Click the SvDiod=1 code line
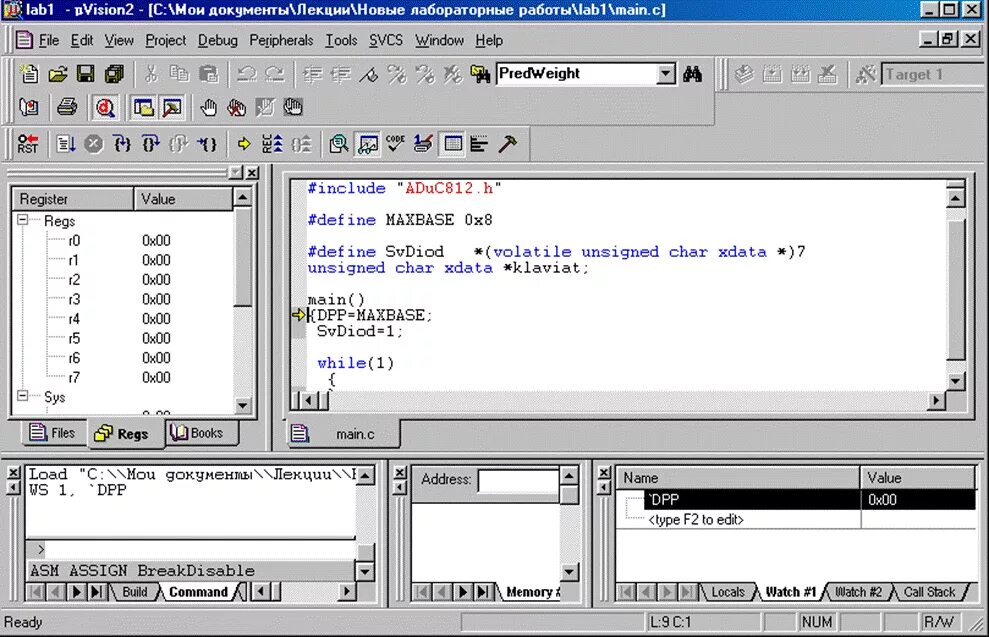The image size is (989, 637). click(x=360, y=331)
